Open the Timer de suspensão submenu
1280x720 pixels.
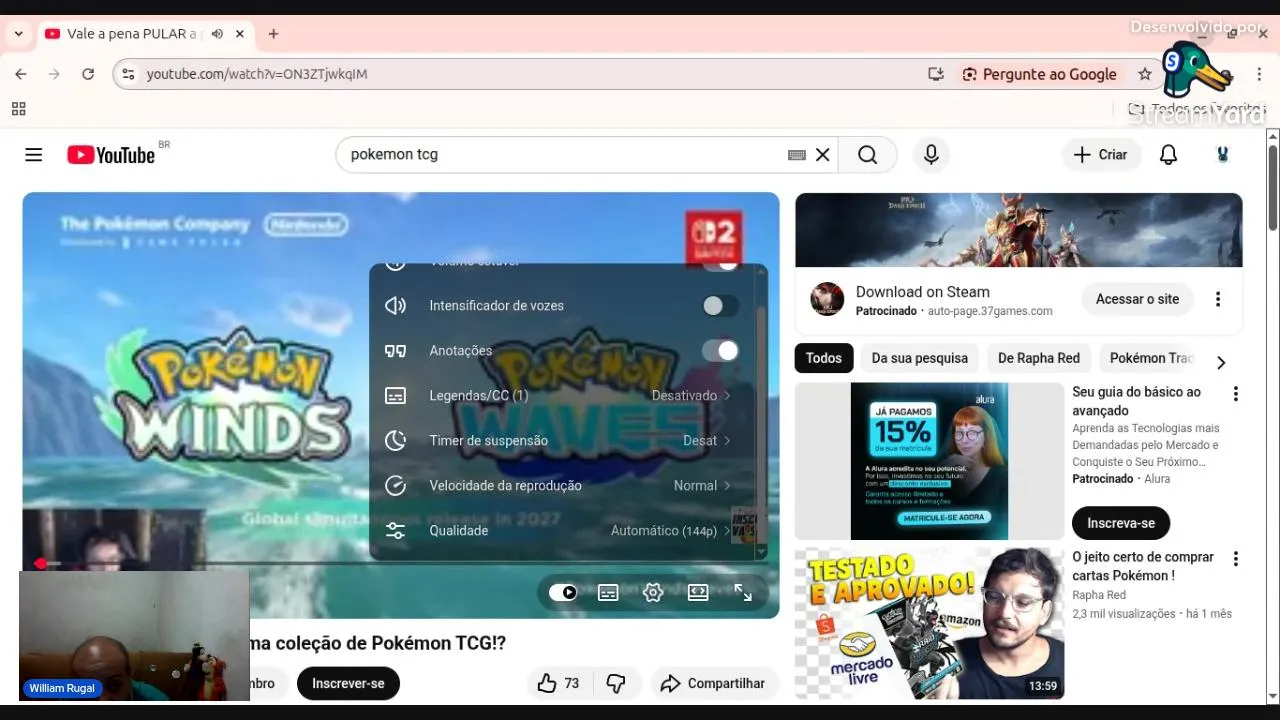[x=563, y=441]
